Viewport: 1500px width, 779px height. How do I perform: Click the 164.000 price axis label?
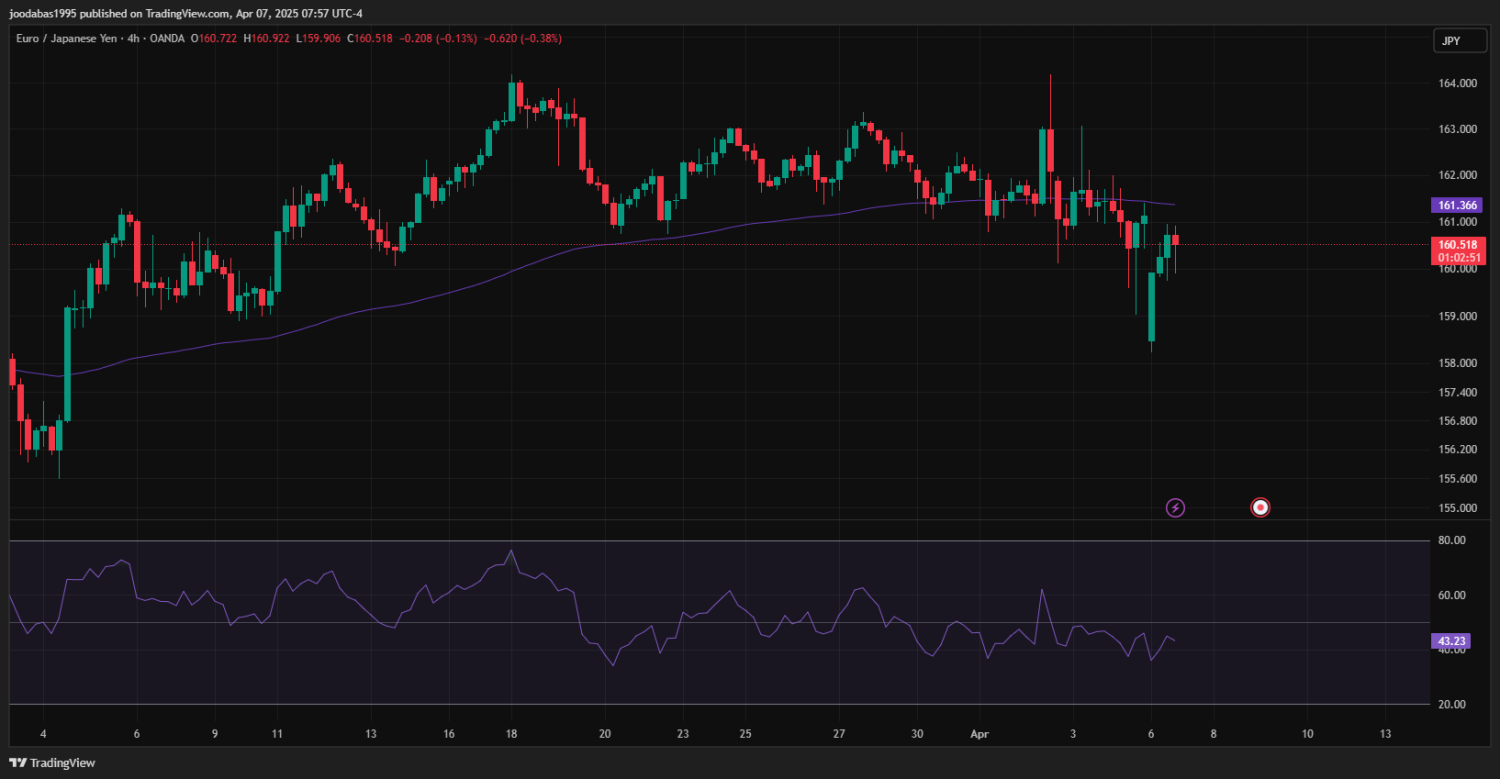pyautogui.click(x=1458, y=84)
